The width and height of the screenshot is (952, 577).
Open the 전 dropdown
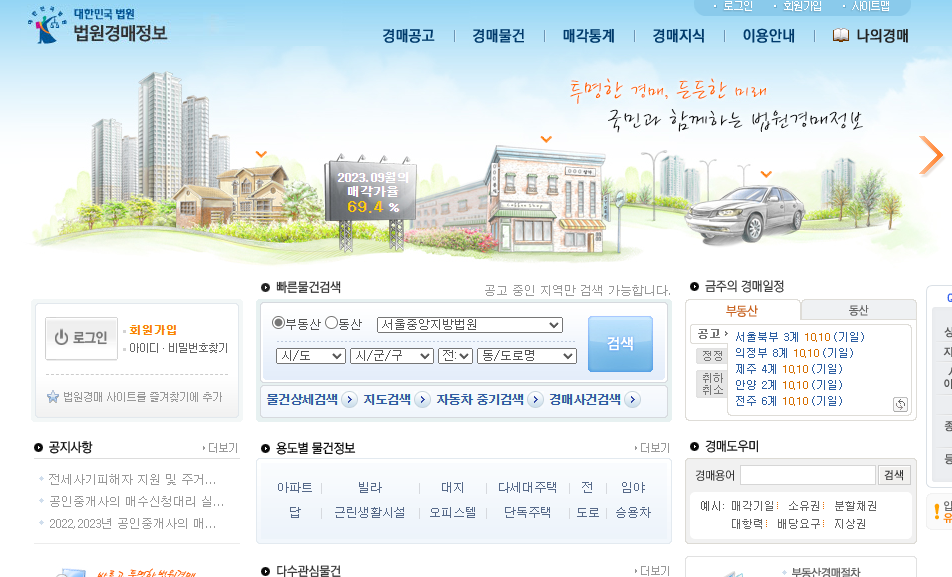coord(455,356)
